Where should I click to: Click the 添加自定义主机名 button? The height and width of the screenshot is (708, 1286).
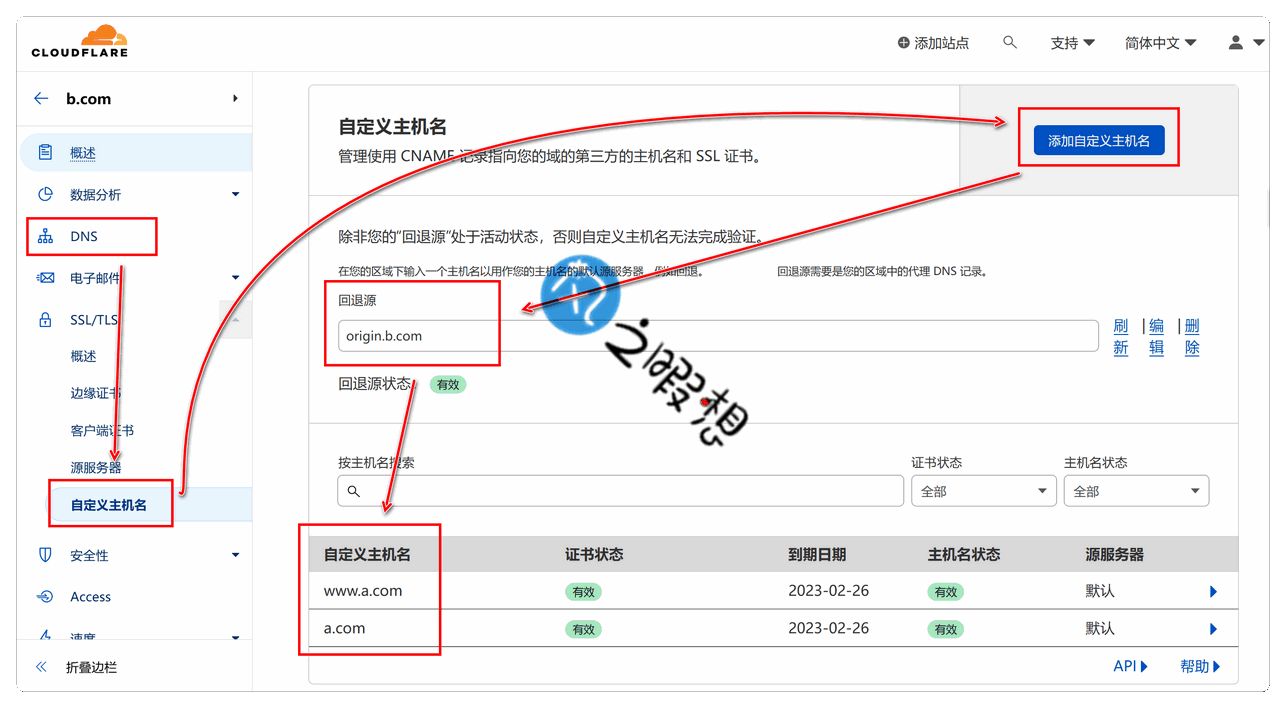(x=1098, y=141)
